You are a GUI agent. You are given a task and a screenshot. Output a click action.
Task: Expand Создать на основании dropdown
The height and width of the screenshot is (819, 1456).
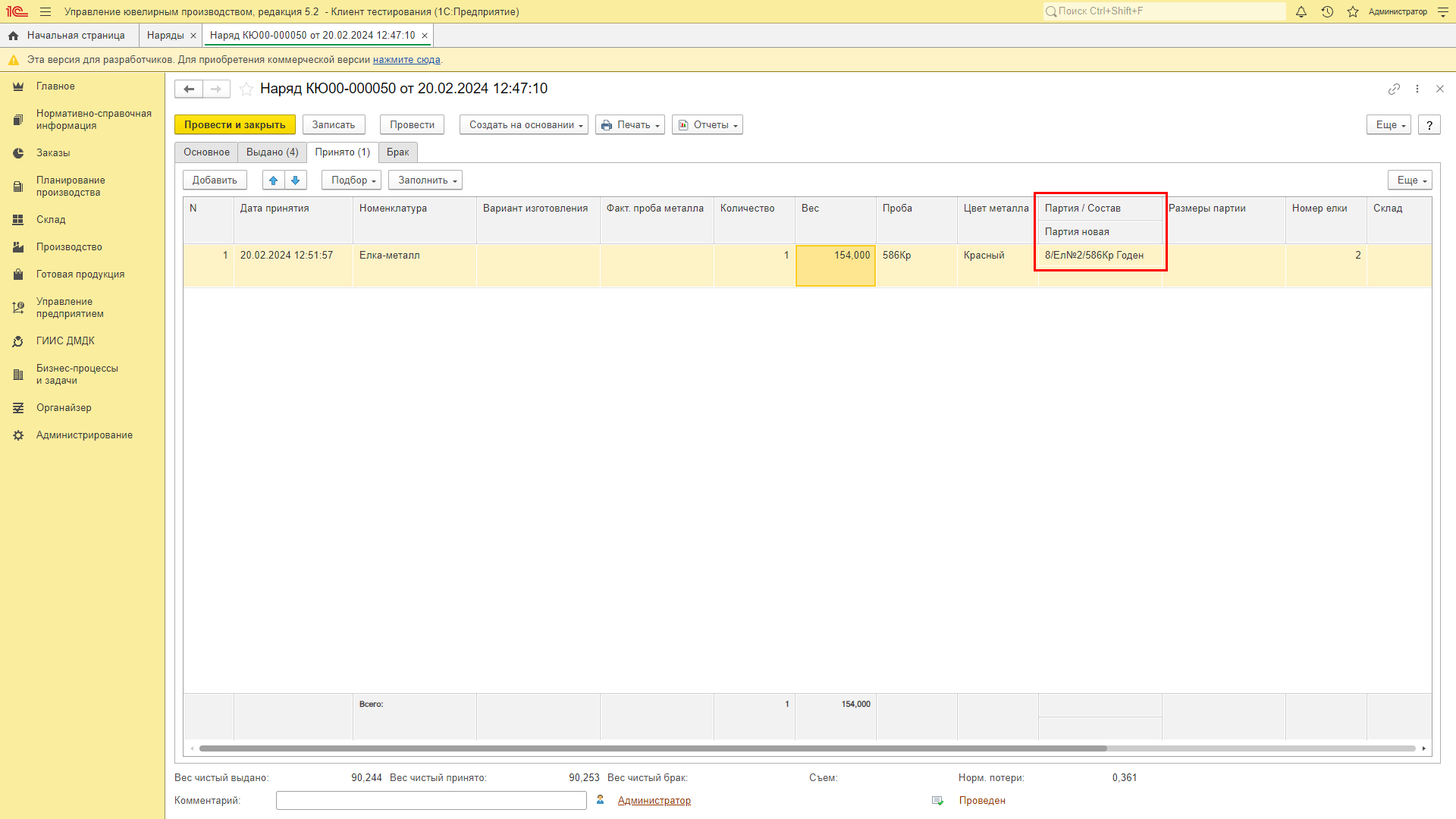[x=524, y=125]
